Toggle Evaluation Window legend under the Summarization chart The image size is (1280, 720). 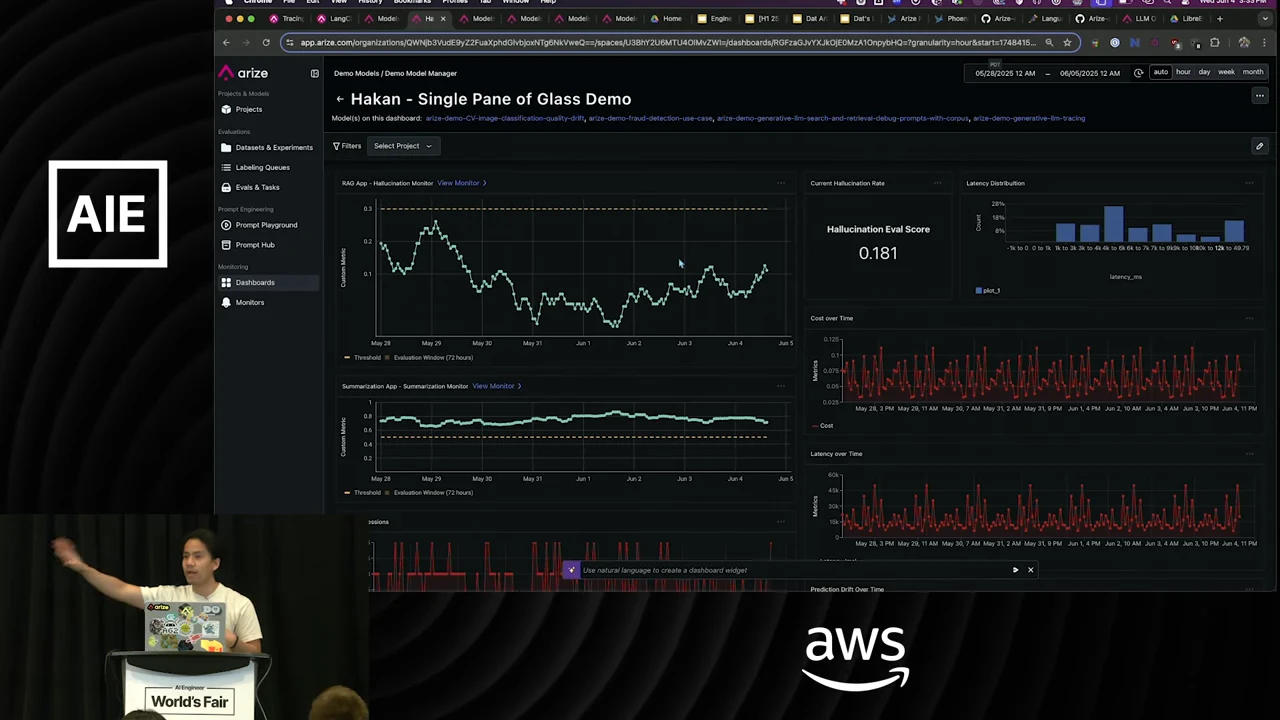click(x=429, y=492)
